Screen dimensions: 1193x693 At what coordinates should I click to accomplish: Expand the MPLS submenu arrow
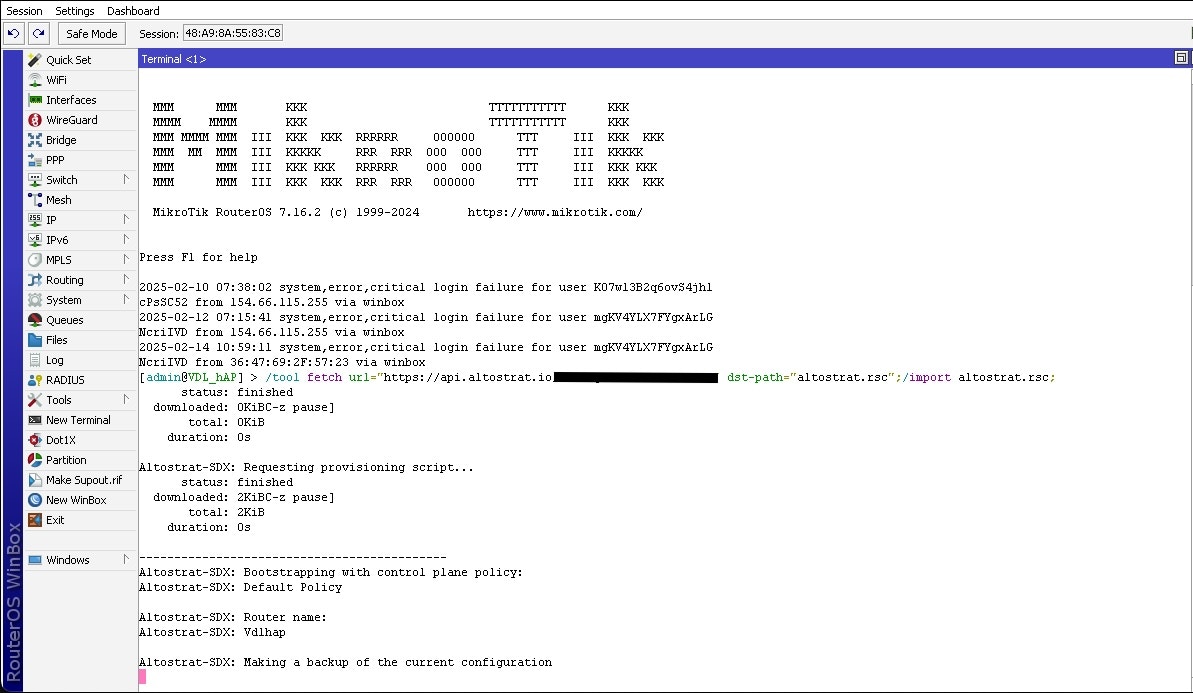coord(126,260)
